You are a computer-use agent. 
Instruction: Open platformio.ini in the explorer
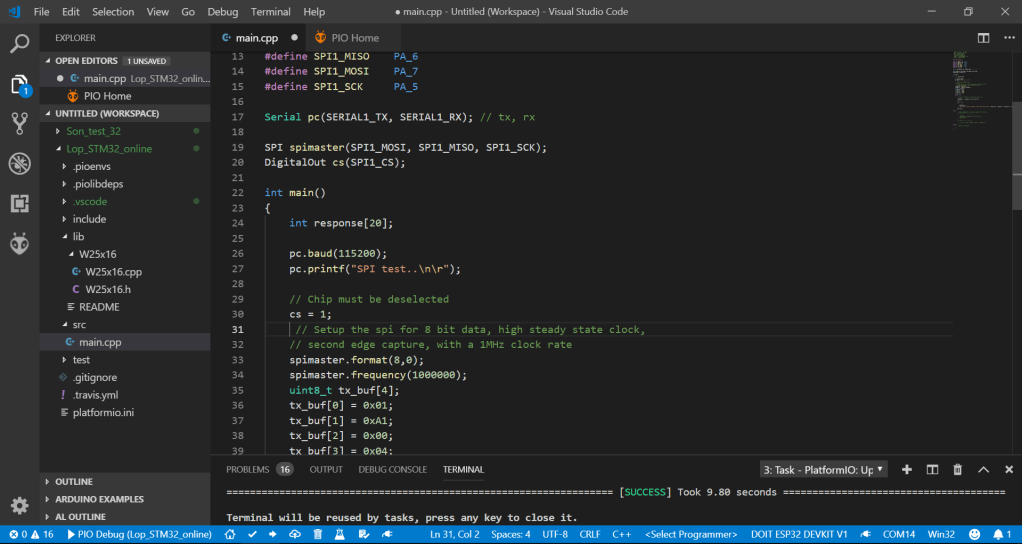103,412
